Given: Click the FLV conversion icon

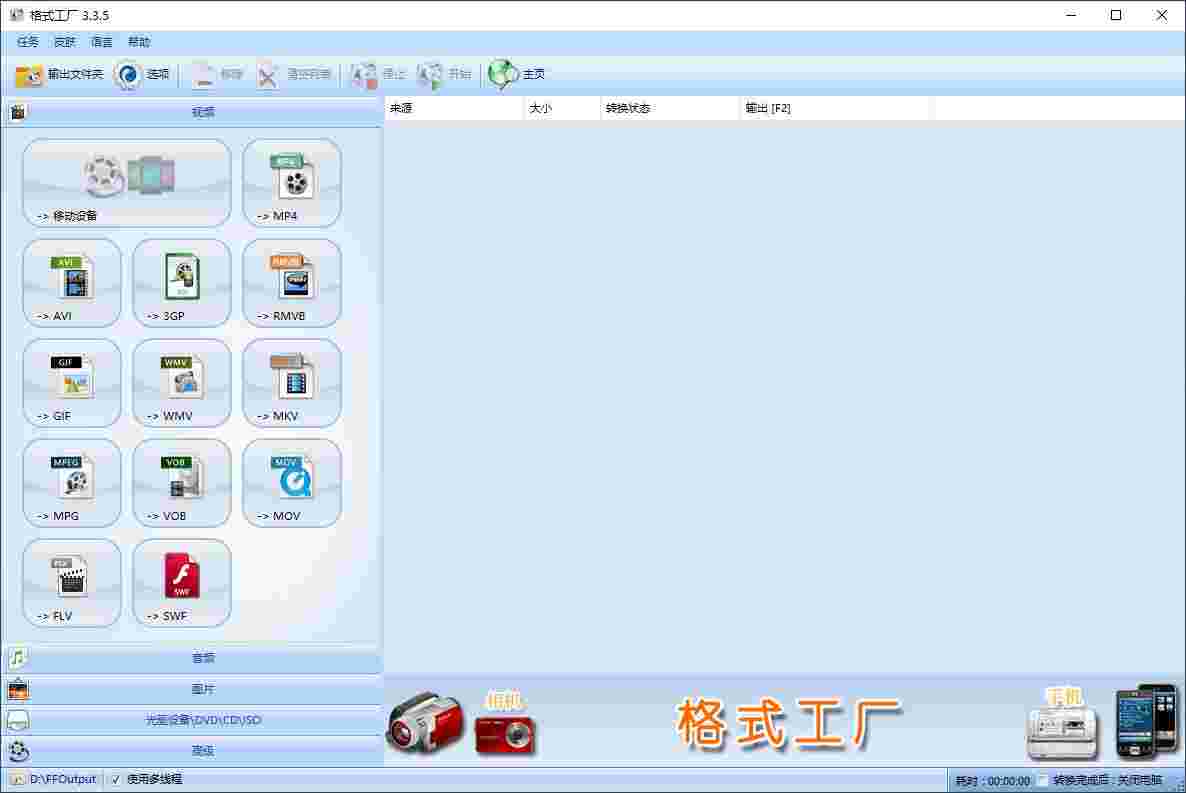Looking at the screenshot, I should tap(71, 583).
